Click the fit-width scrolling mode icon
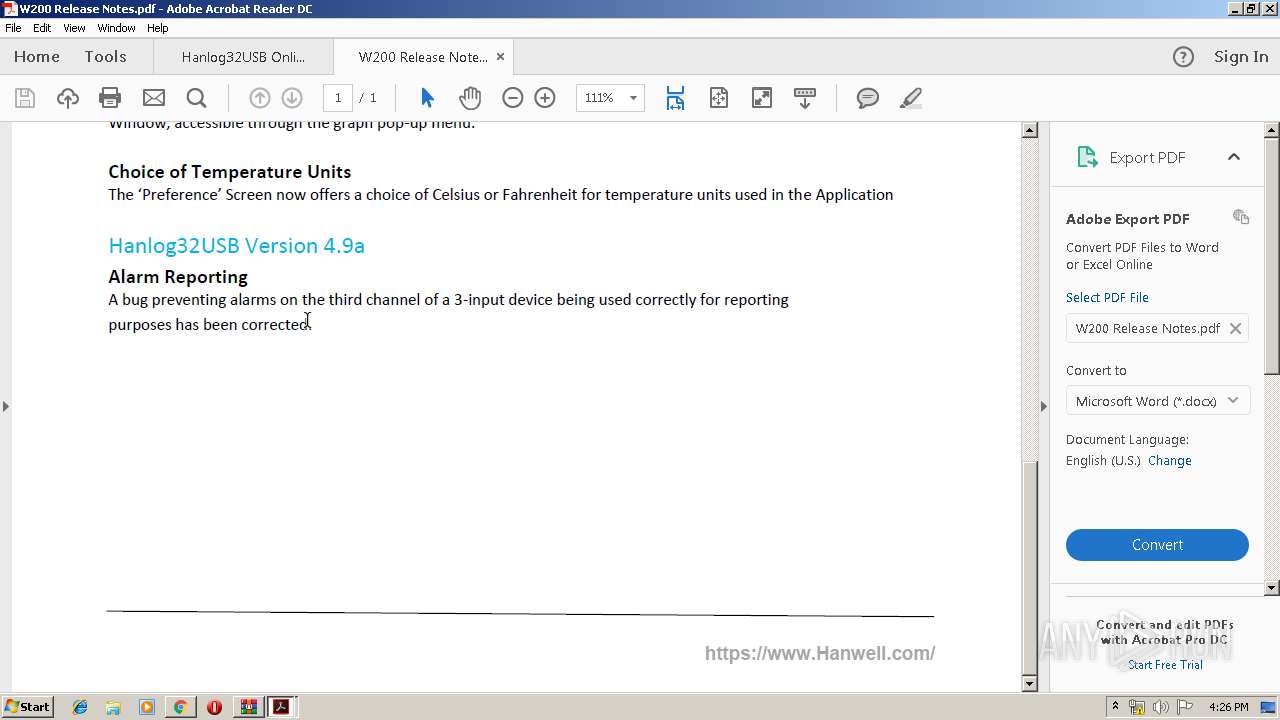 pyautogui.click(x=675, y=98)
